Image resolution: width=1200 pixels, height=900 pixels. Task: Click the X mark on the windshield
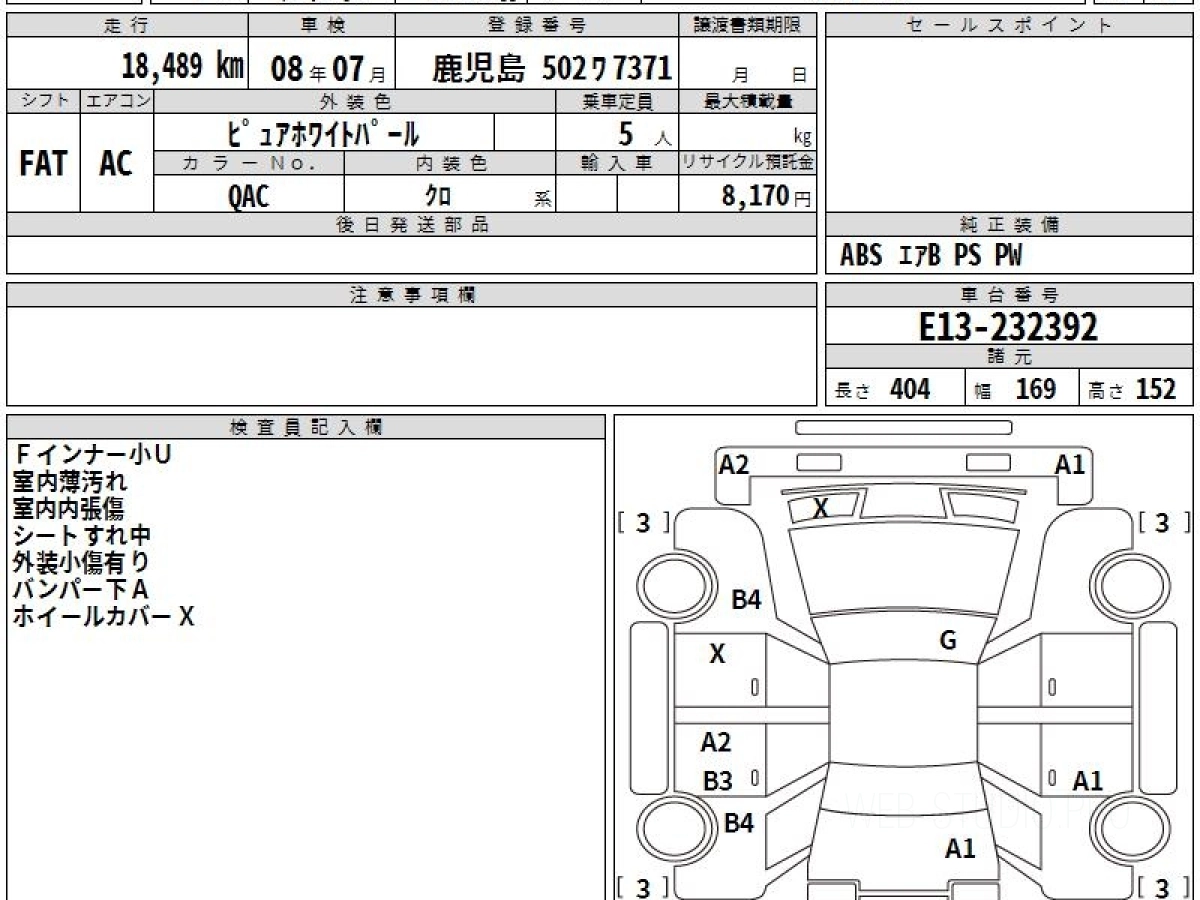click(820, 509)
